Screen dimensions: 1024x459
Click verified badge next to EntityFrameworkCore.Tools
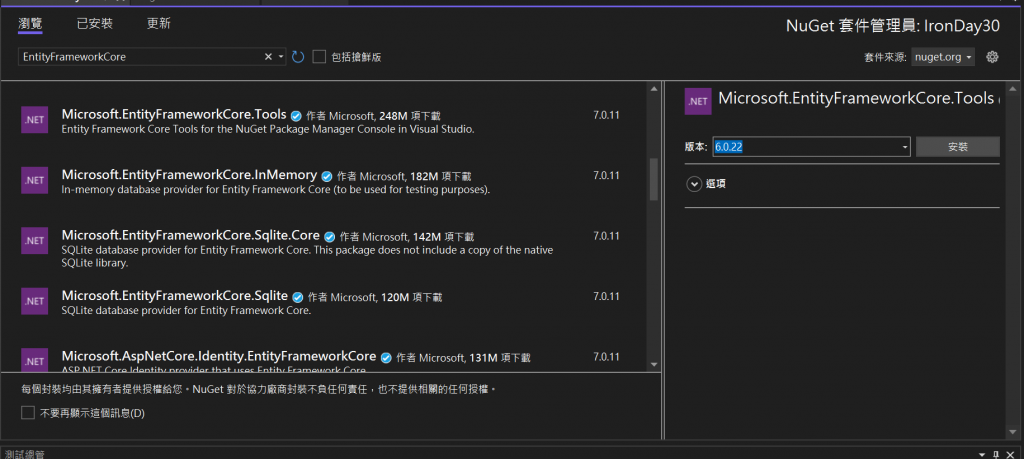296,116
